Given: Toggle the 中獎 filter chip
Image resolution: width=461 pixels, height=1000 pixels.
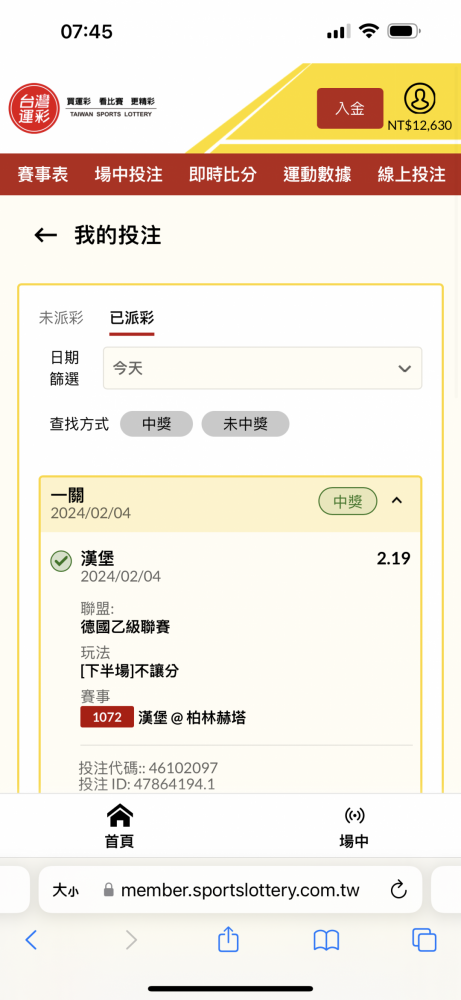Looking at the screenshot, I should (156, 424).
